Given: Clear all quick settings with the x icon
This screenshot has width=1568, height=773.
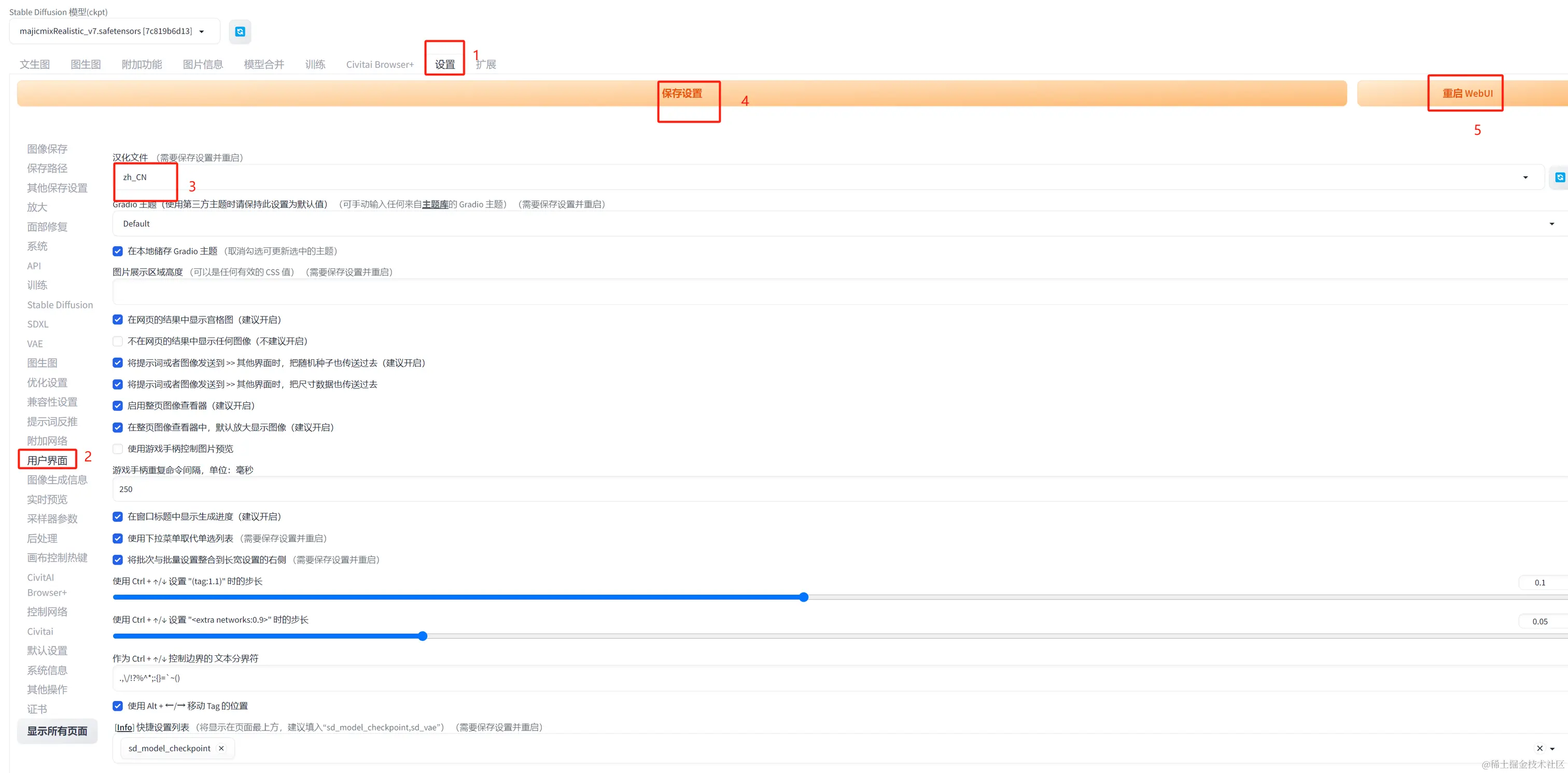Looking at the screenshot, I should [1539, 748].
